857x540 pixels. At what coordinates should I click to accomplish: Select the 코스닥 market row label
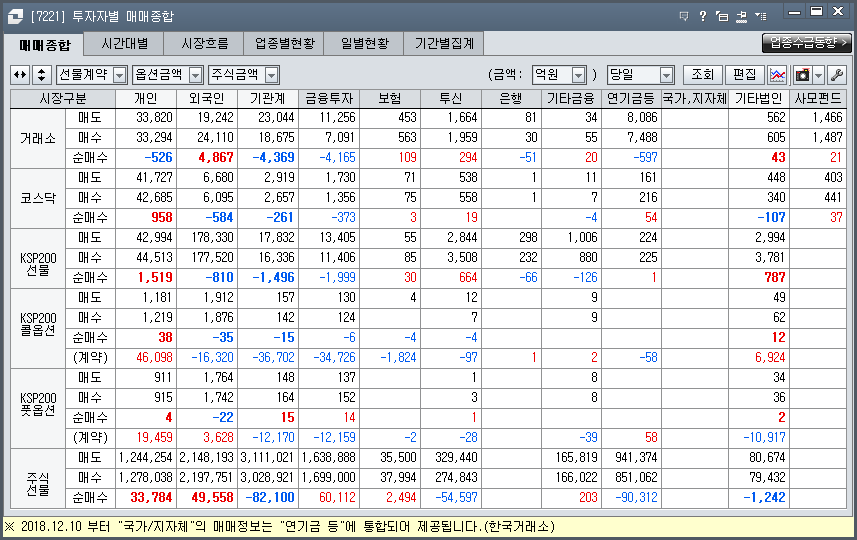click(x=38, y=198)
